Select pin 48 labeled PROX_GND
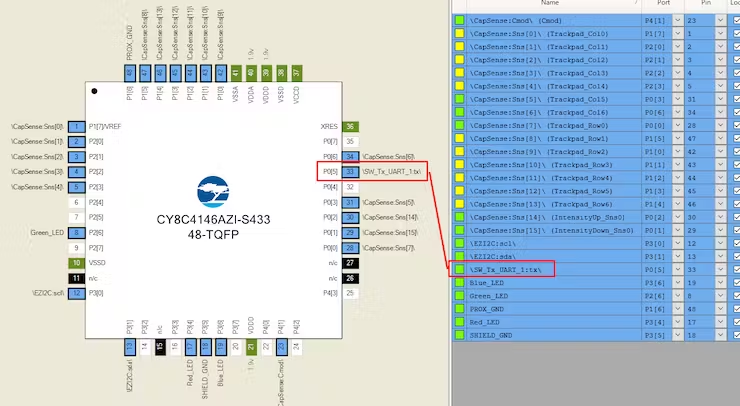The height and width of the screenshot is (406, 740). point(129,73)
